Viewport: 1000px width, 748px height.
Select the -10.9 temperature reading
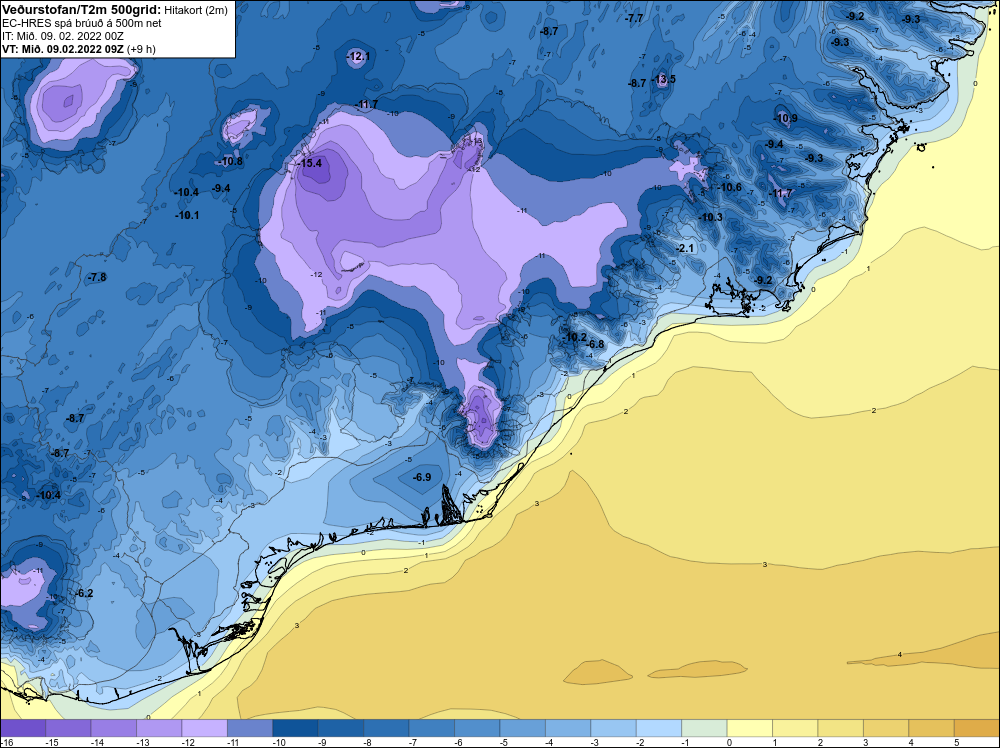(x=786, y=119)
